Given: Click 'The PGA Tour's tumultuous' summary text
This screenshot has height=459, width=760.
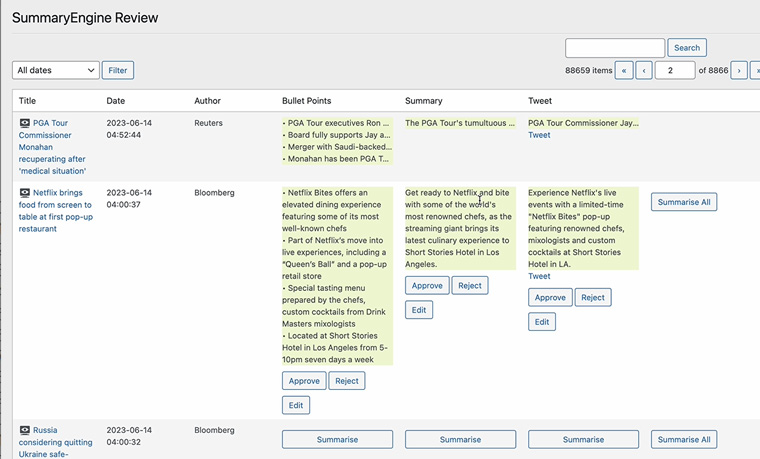Looking at the screenshot, I should click(x=460, y=123).
